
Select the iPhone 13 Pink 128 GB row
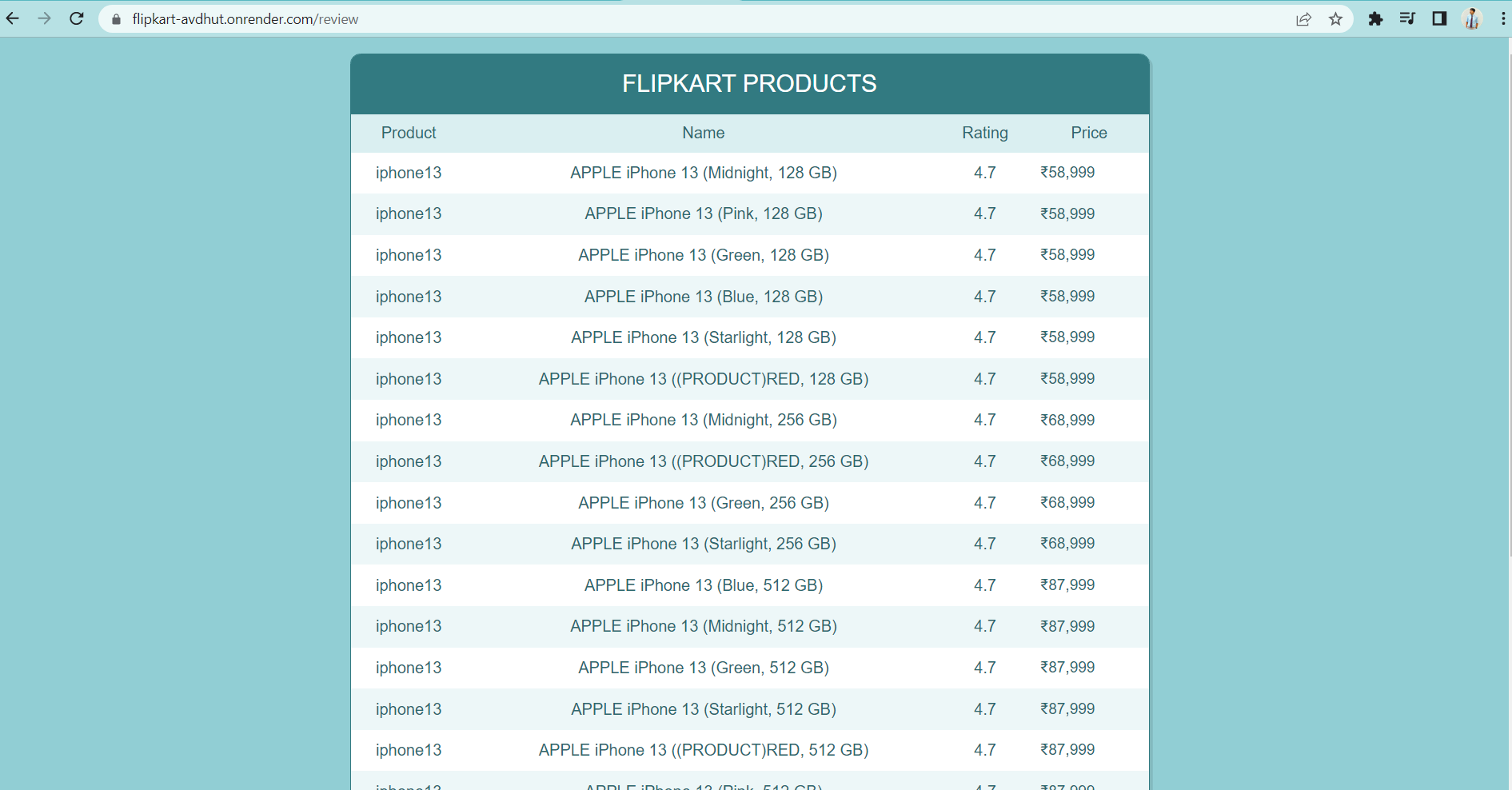[703, 213]
